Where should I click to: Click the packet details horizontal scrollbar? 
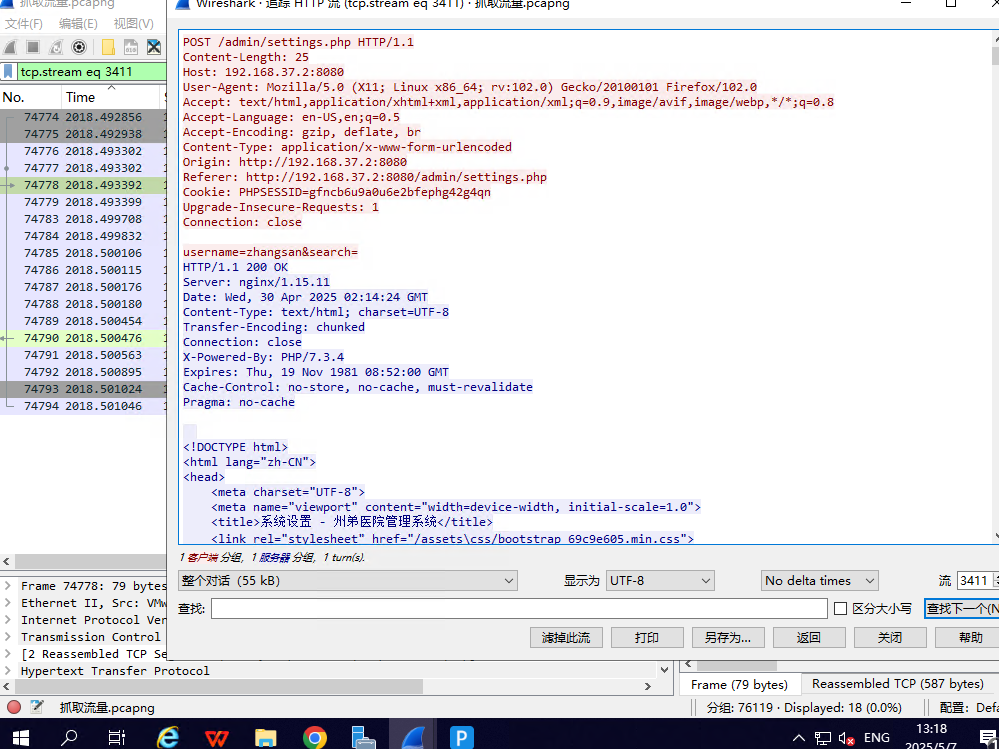coord(219,686)
